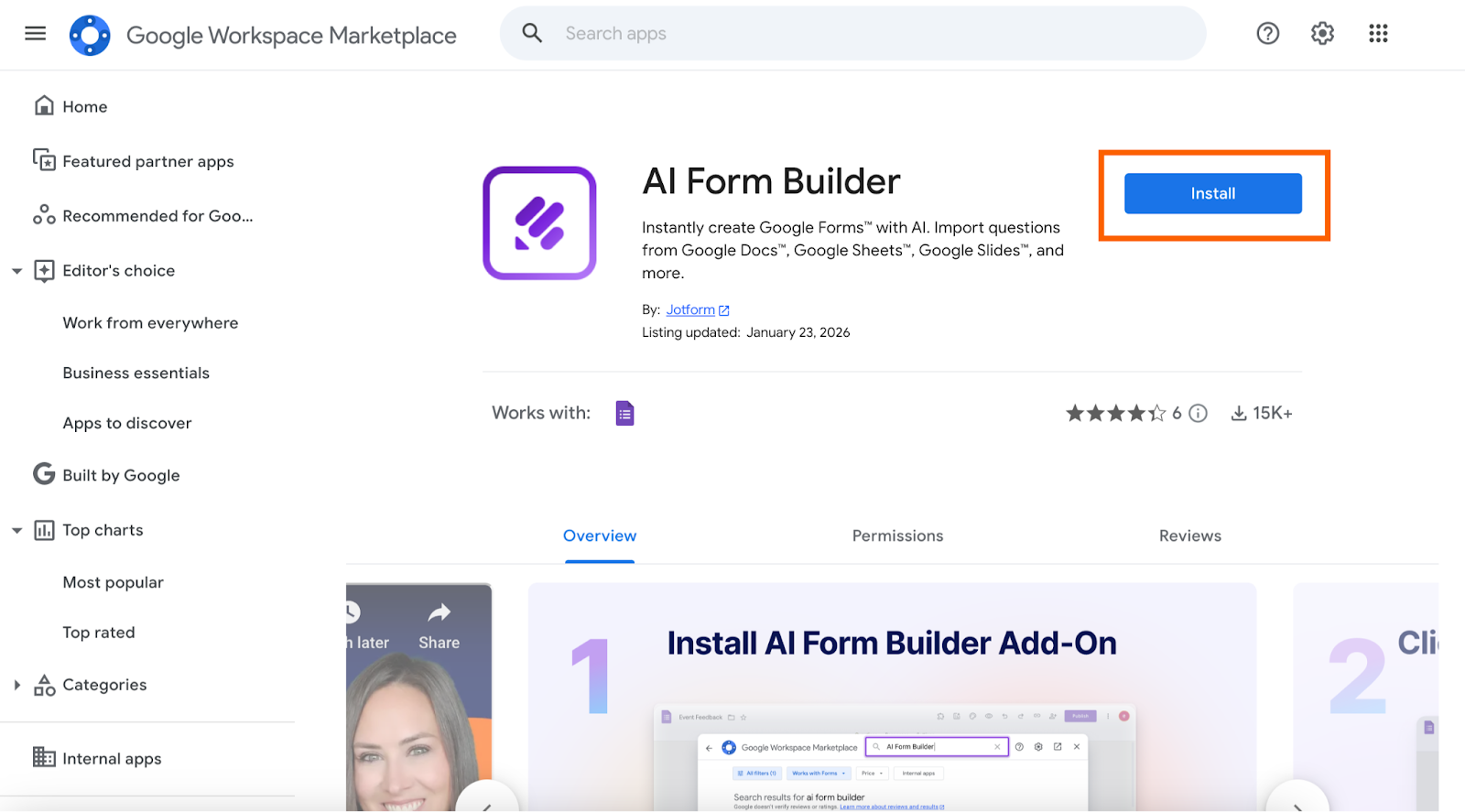Open the Help question mark icon
1465x812 pixels.
pyautogui.click(x=1267, y=34)
